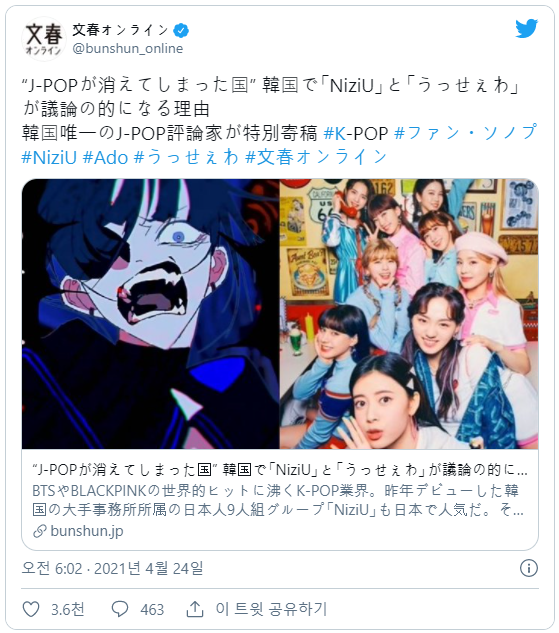
Task: Click the Twitter bird logo
Action: pyautogui.click(x=526, y=28)
